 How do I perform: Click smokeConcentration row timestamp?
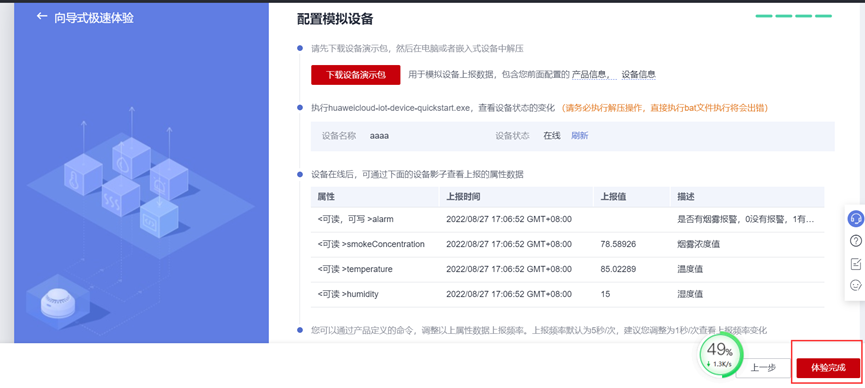coord(509,244)
